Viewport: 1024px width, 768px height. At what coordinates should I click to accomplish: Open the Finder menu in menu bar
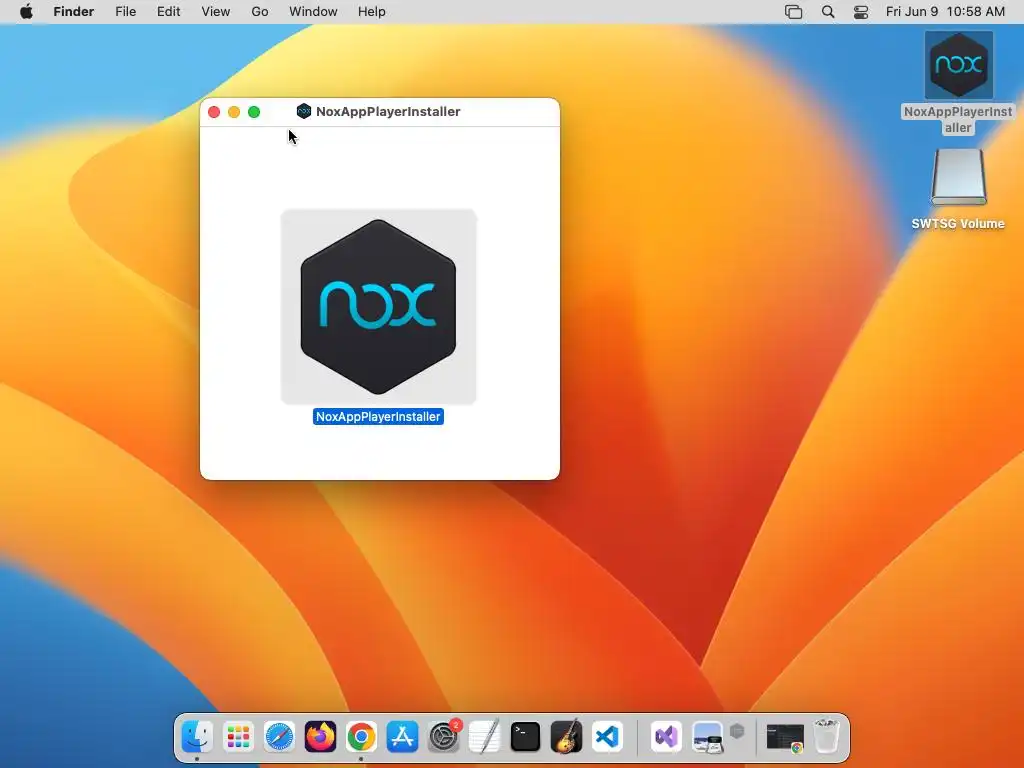[x=74, y=12]
